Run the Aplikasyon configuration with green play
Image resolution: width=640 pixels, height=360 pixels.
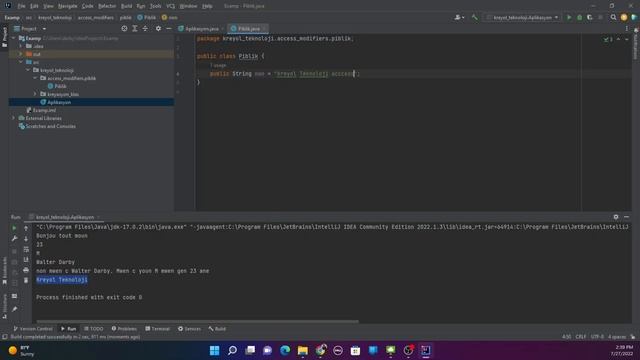(569, 18)
